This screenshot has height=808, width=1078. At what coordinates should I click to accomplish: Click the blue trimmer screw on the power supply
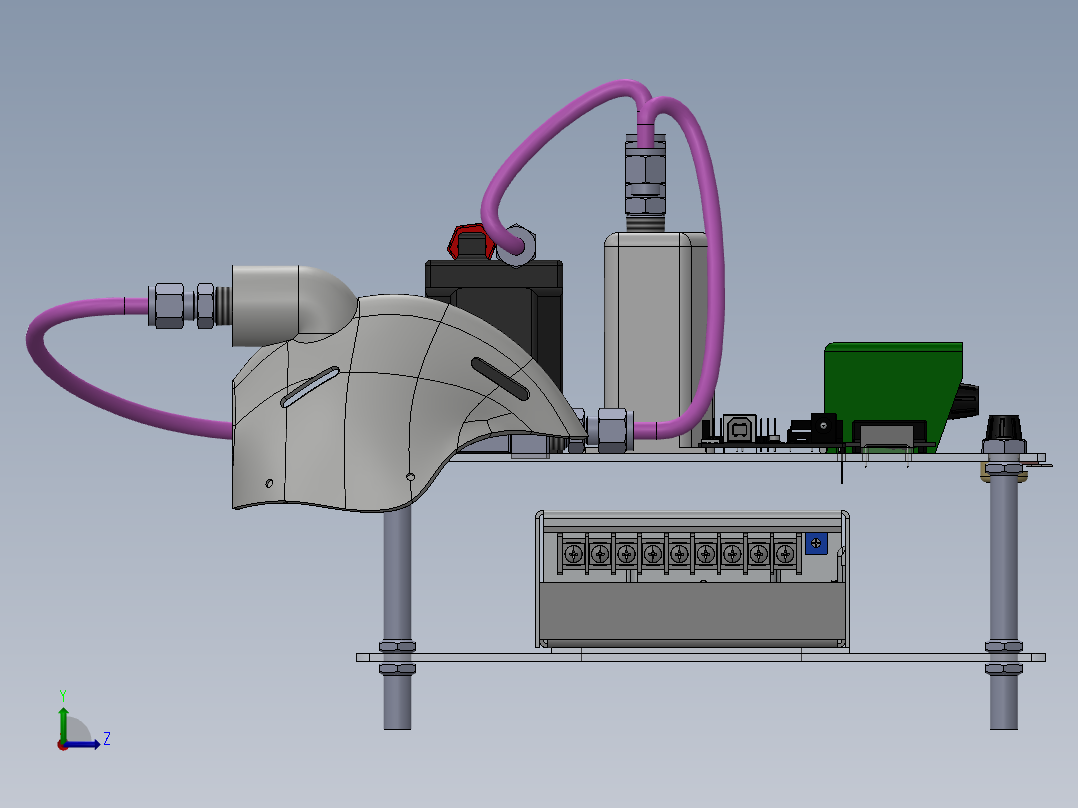pyautogui.click(x=816, y=543)
